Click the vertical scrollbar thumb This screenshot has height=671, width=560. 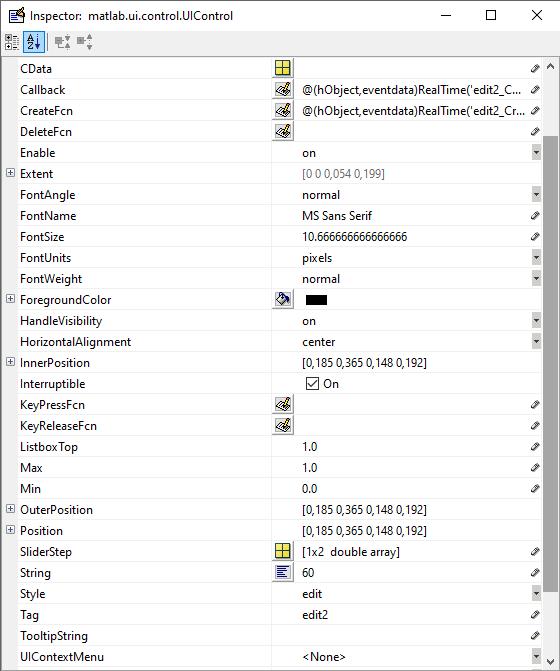(551, 364)
